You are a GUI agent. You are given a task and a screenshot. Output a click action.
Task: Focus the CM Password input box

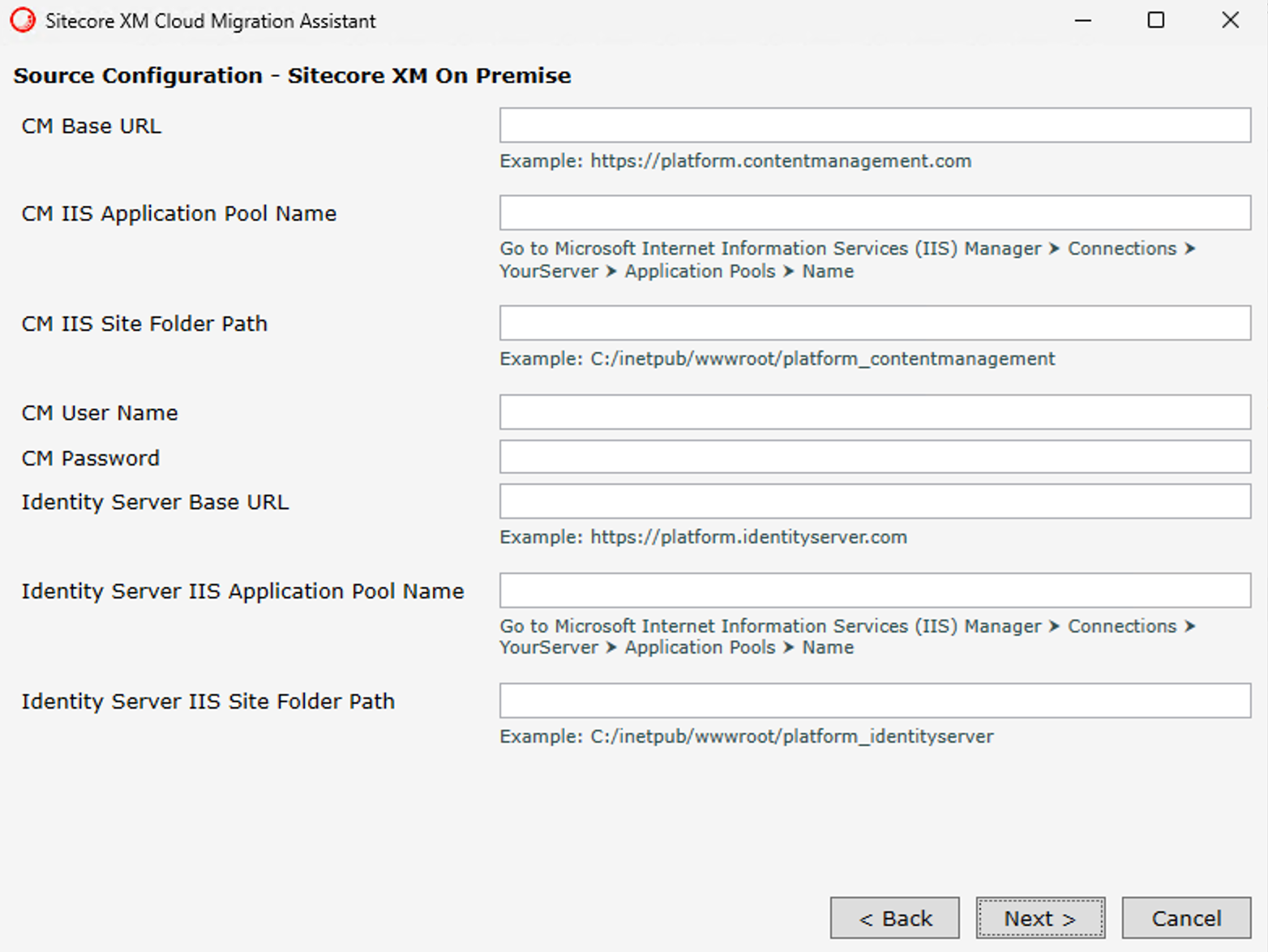click(x=875, y=457)
